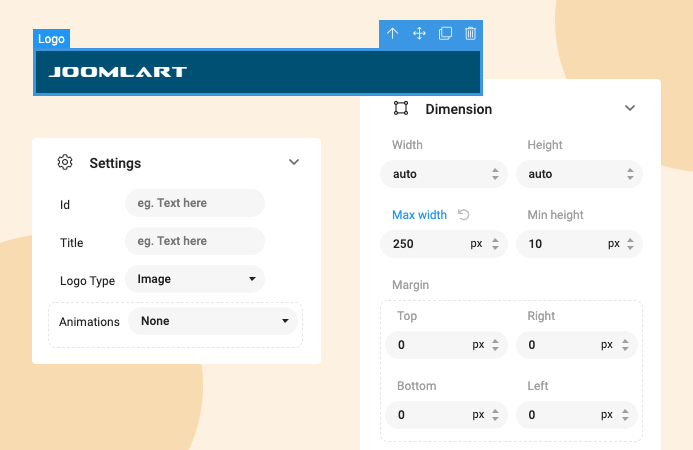The height and width of the screenshot is (450, 693).
Task: Collapse the Settings panel chevron
Action: pyautogui.click(x=294, y=162)
